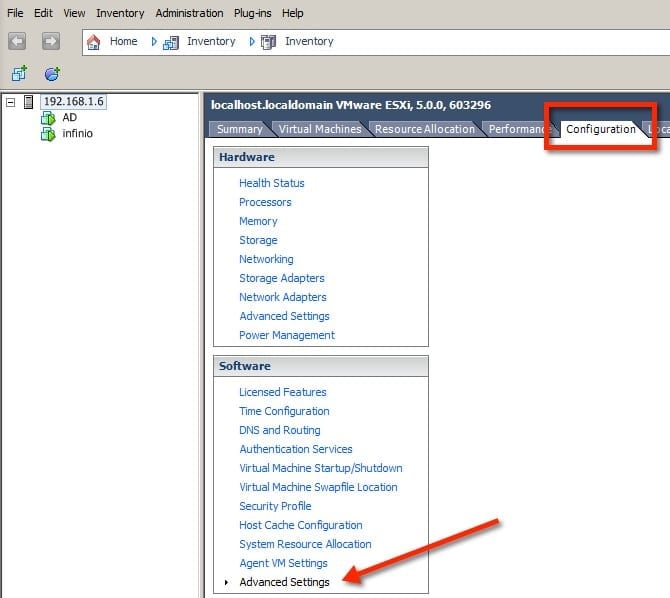
Task: Open Time Configuration link
Action: [285, 411]
